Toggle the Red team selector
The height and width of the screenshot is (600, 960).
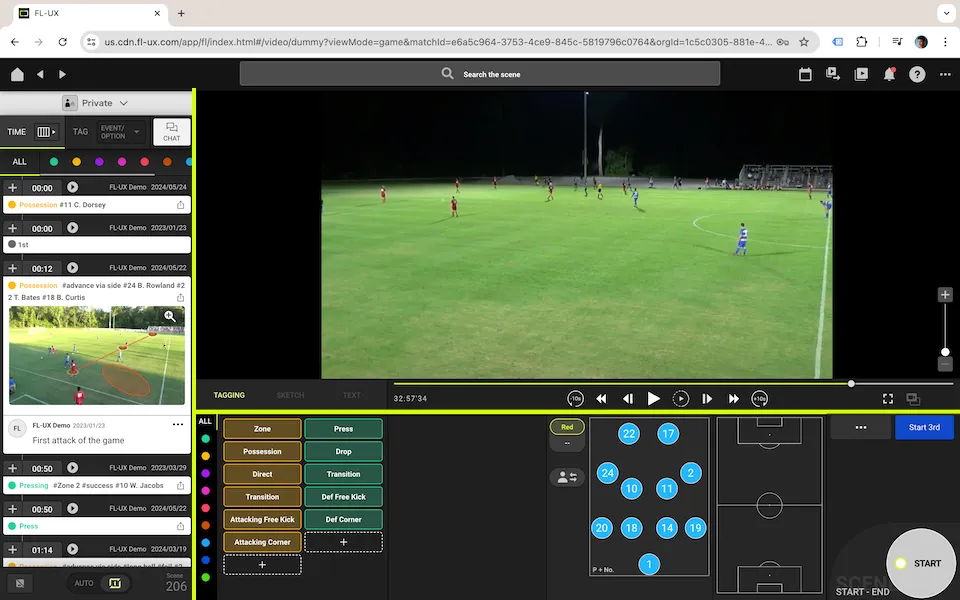coord(567,427)
